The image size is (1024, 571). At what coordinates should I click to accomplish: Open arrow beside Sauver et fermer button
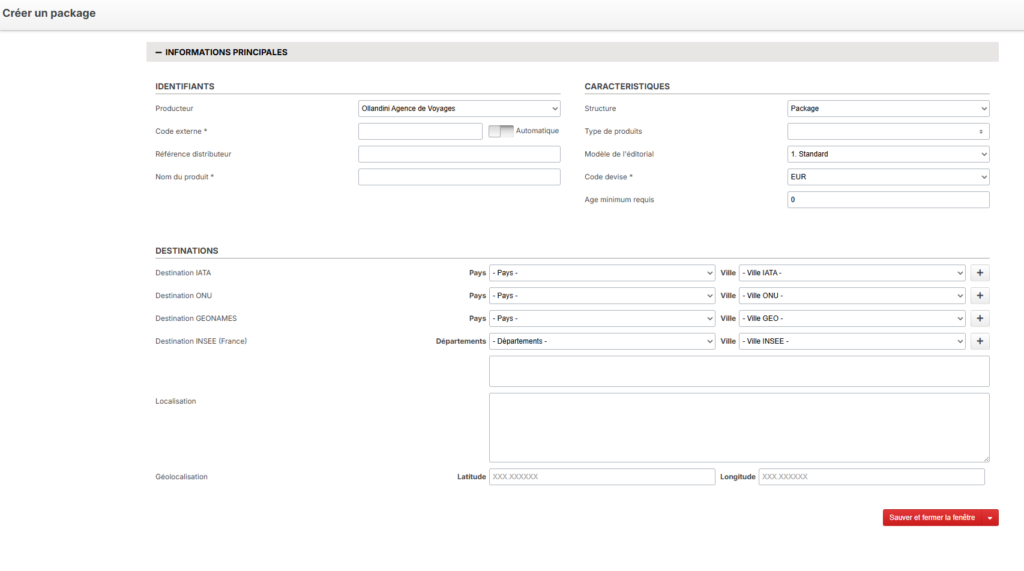point(990,518)
